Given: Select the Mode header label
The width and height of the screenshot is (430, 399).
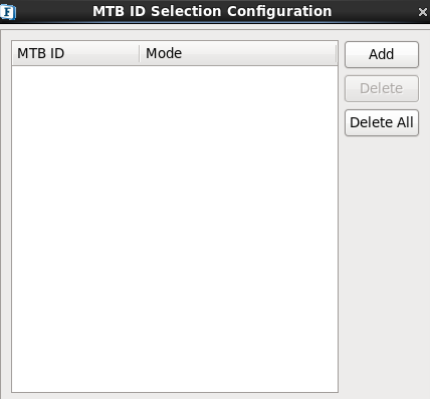Looking at the screenshot, I should [x=164, y=53].
